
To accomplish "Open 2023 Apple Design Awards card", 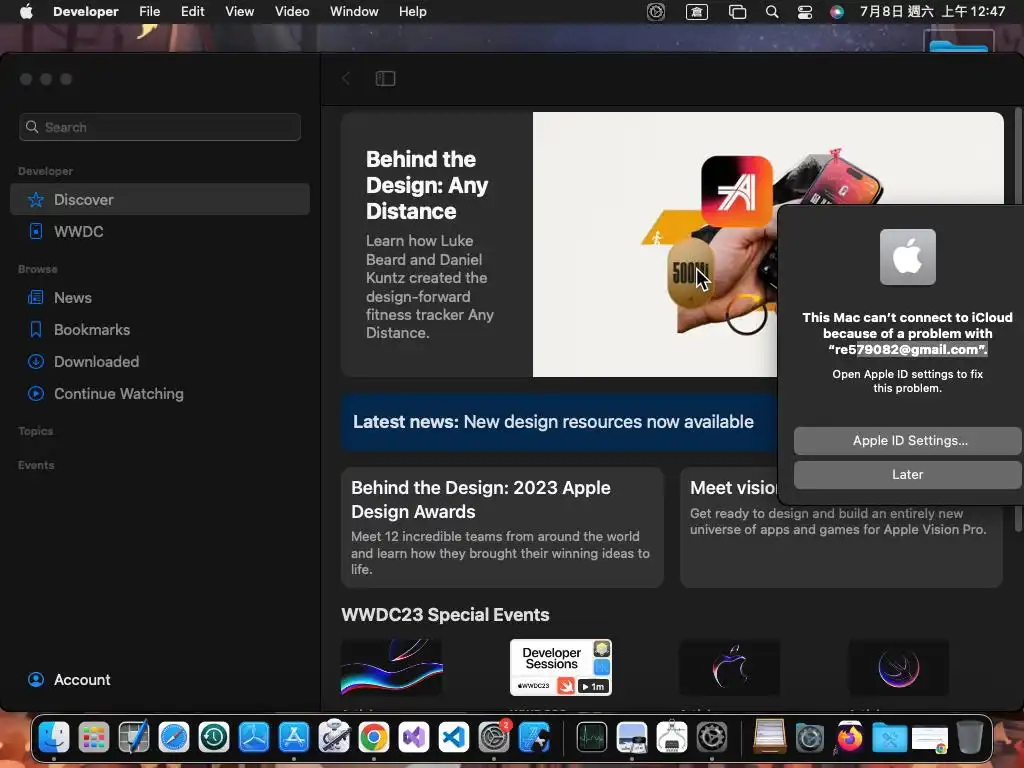I will coord(502,527).
